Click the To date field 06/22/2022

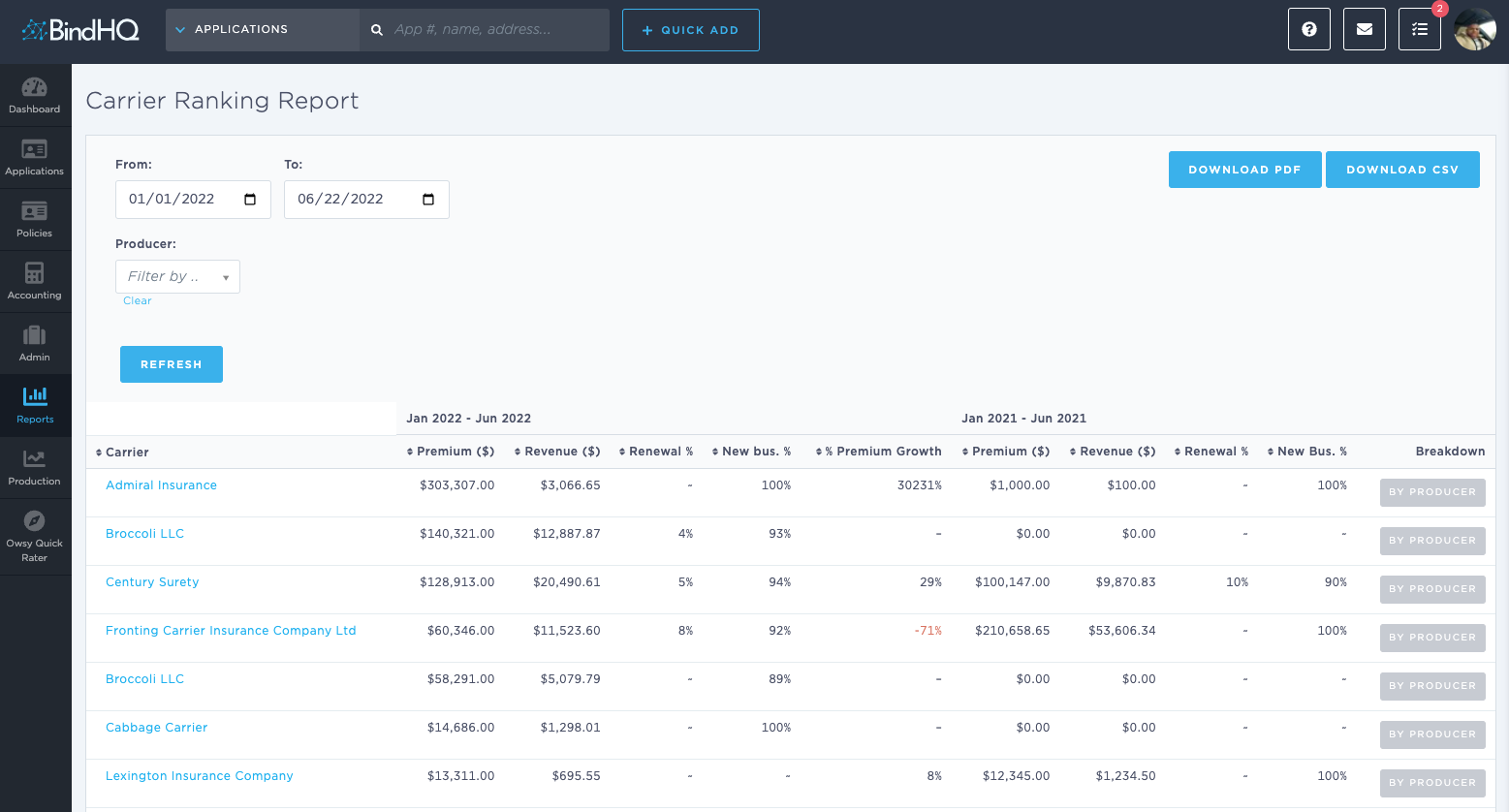coord(366,200)
